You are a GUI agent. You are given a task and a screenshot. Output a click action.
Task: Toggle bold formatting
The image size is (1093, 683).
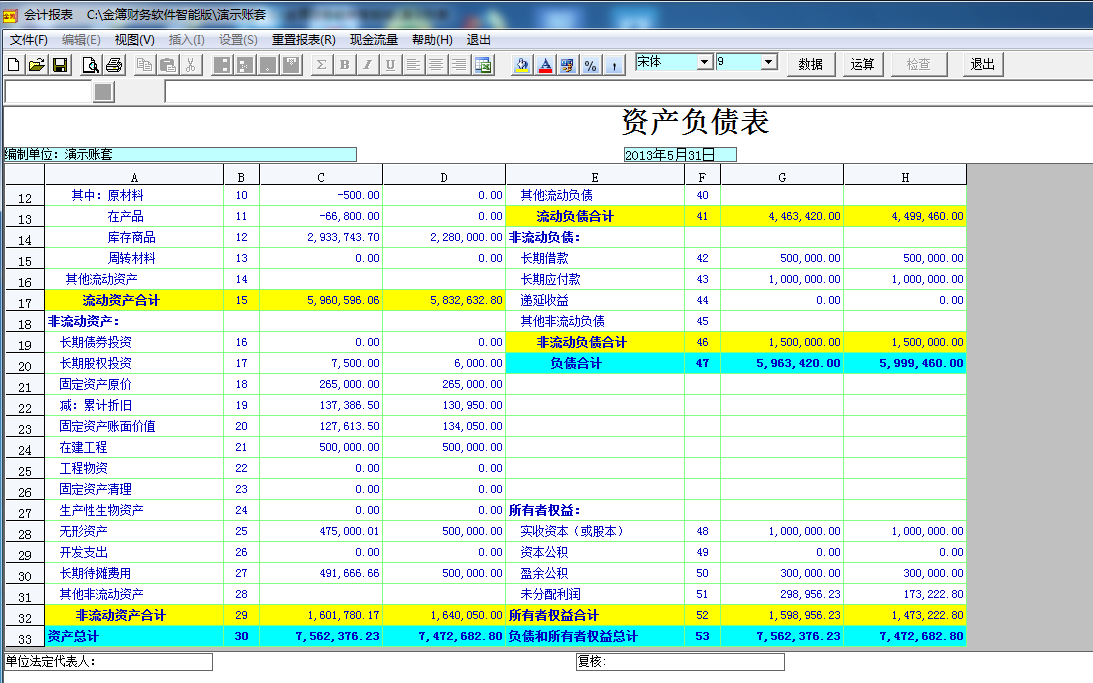tap(345, 65)
